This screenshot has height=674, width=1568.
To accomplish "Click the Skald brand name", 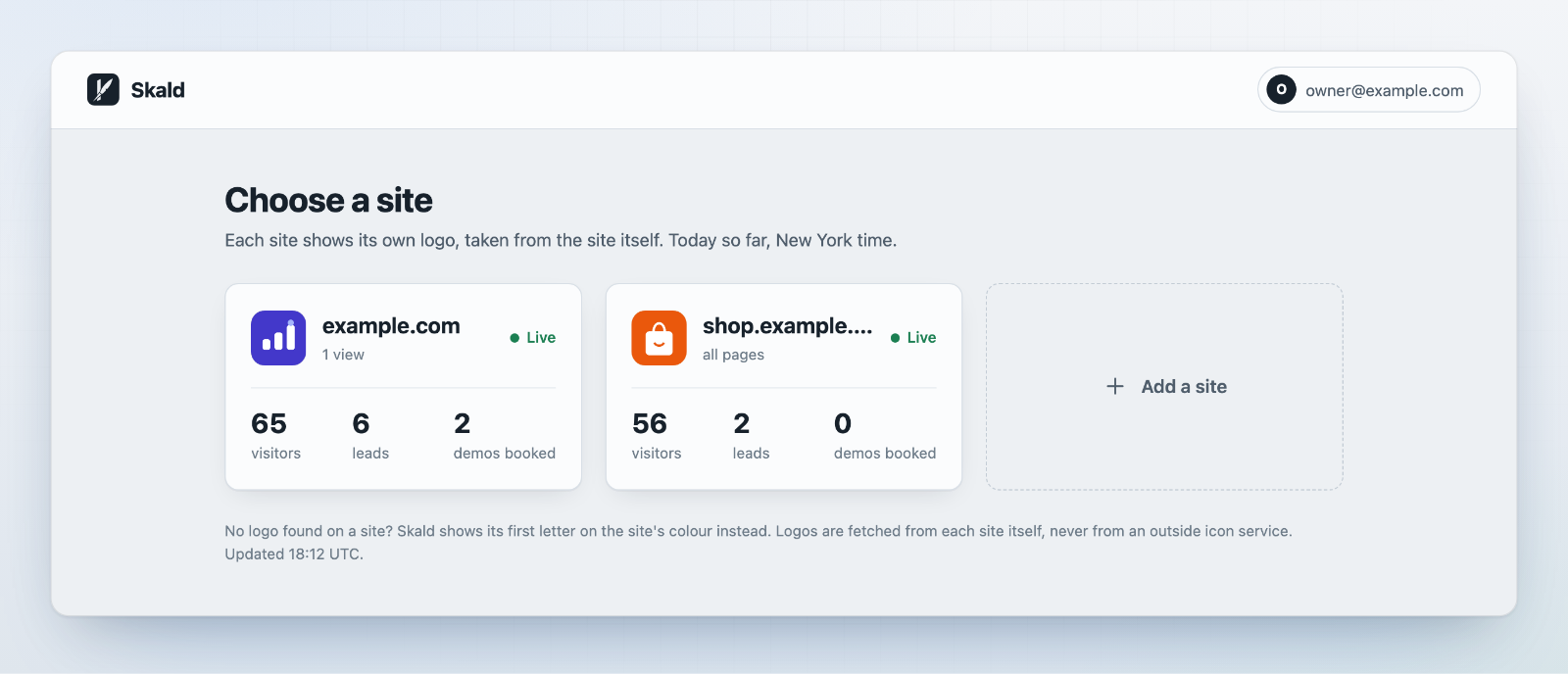I will coord(158,90).
